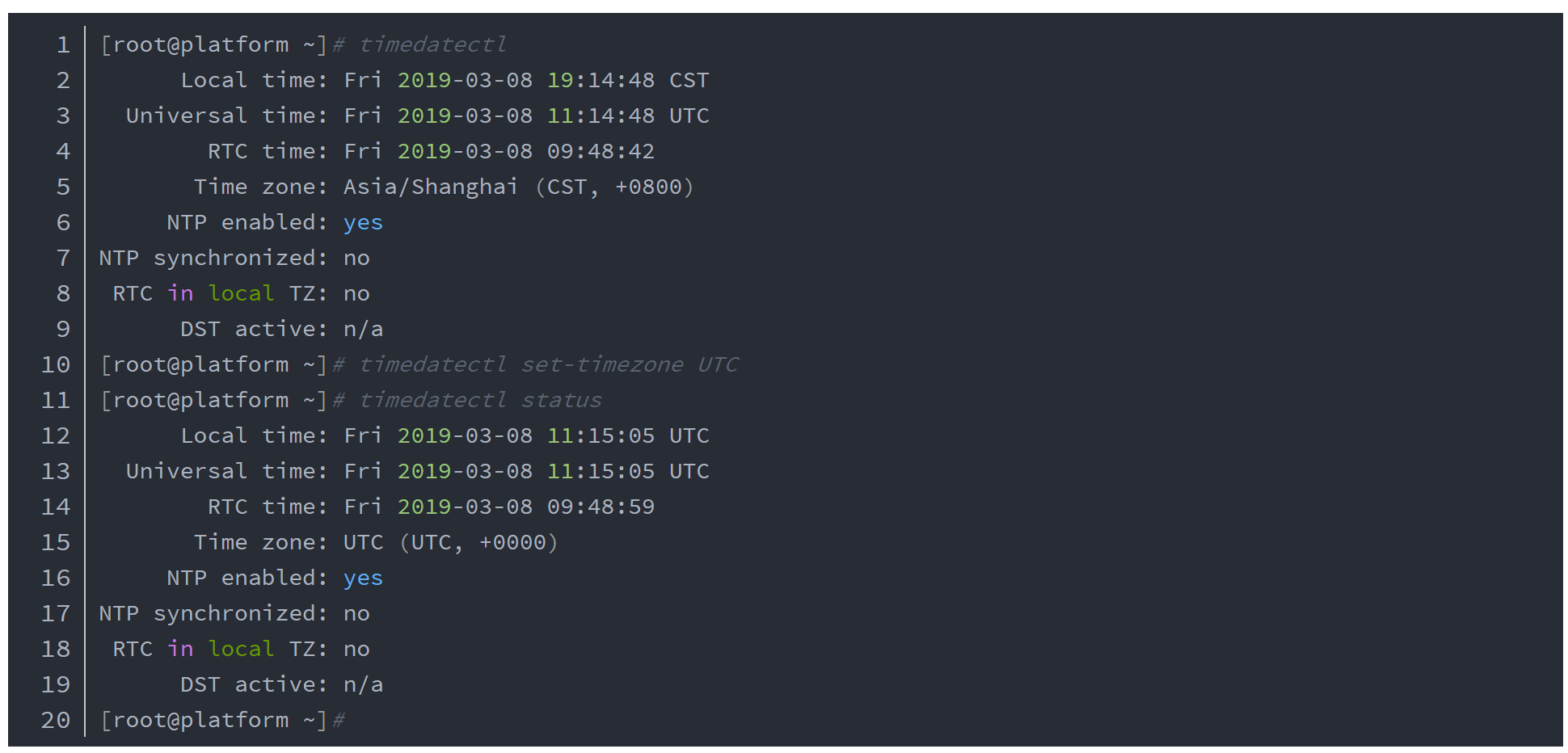
Task: Click the blue yes on line 6
Action: pos(363,222)
